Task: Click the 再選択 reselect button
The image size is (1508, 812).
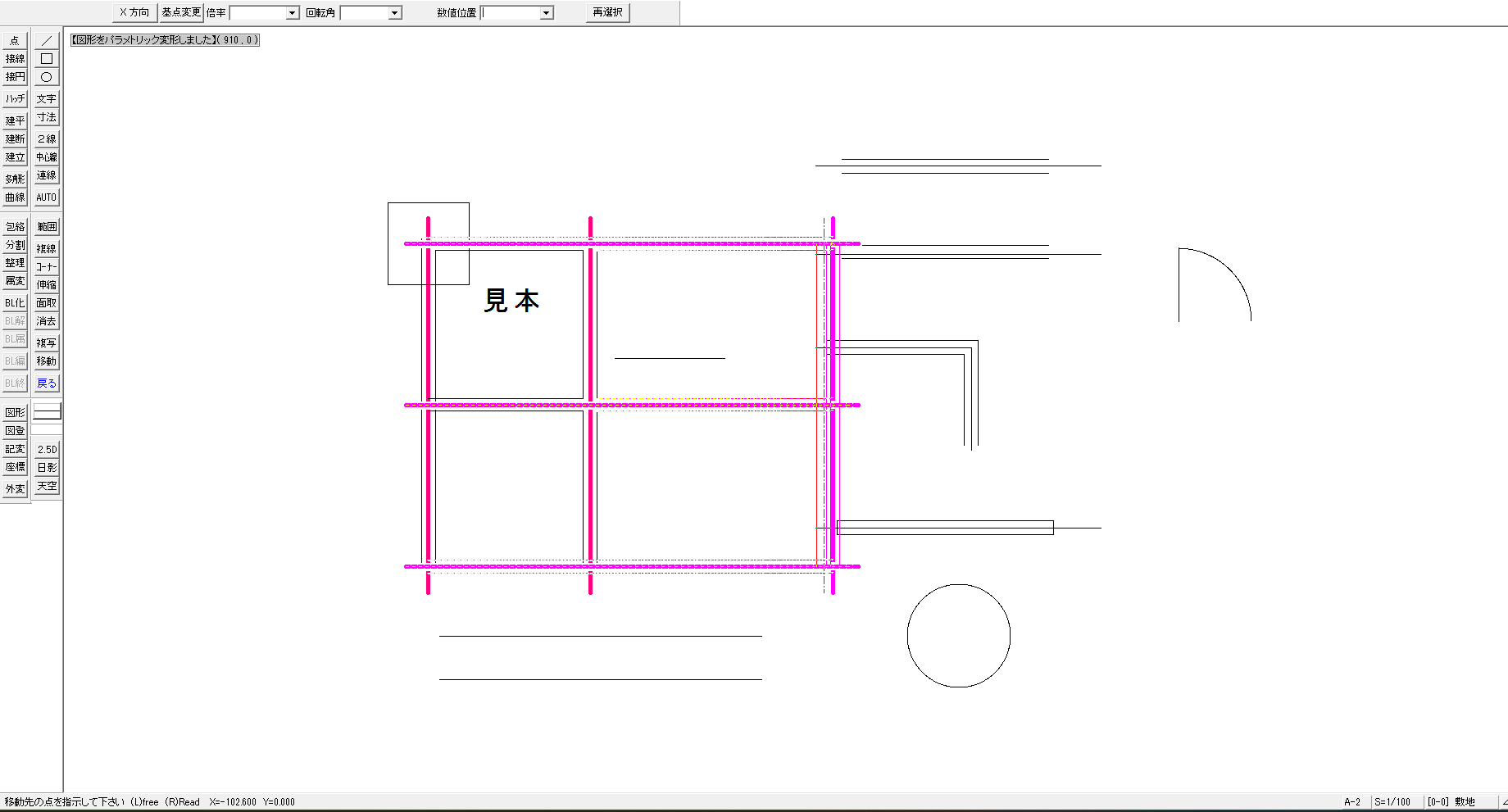Action: click(x=608, y=12)
